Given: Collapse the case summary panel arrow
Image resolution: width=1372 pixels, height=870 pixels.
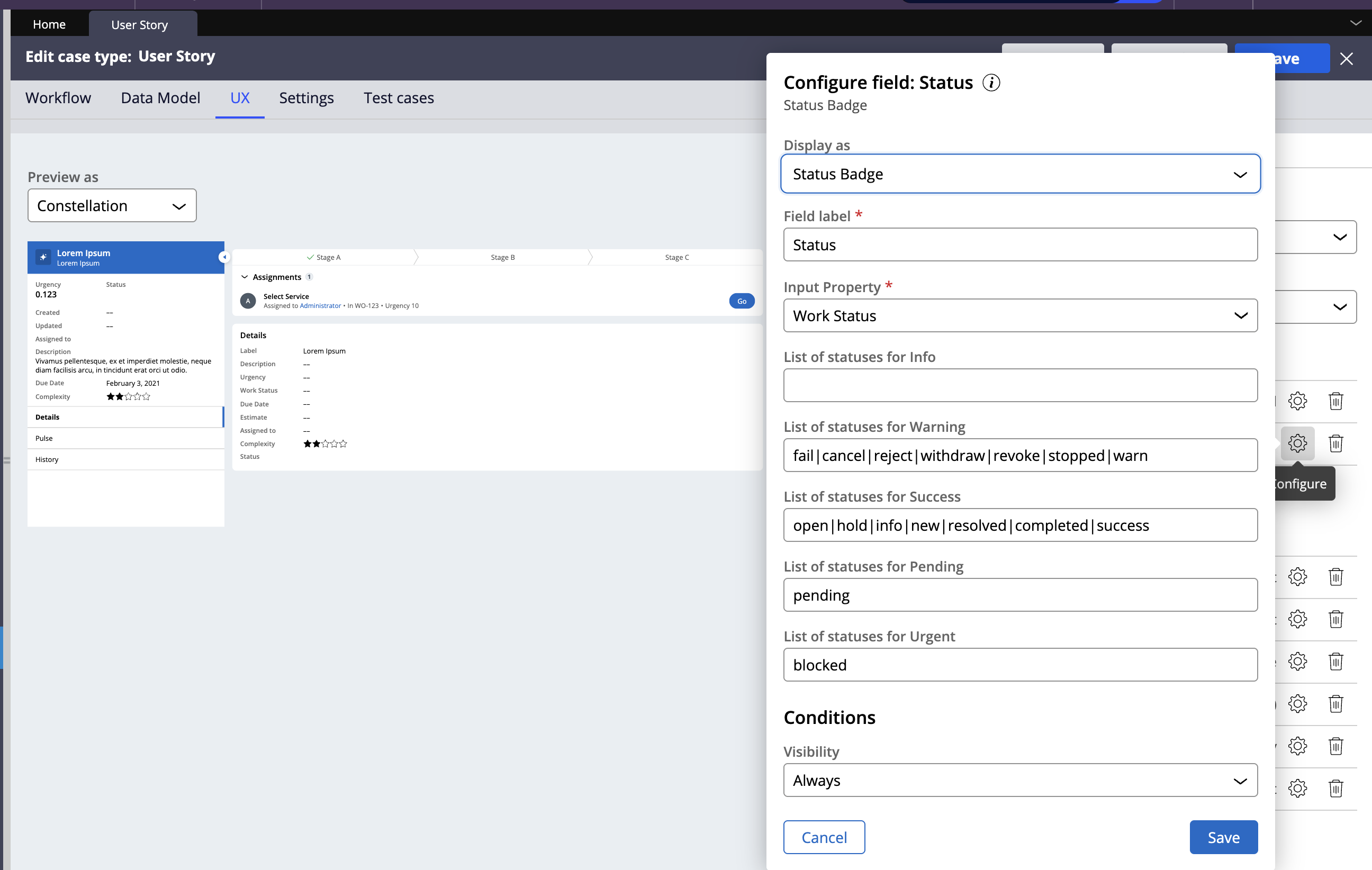Looking at the screenshot, I should pyautogui.click(x=224, y=257).
